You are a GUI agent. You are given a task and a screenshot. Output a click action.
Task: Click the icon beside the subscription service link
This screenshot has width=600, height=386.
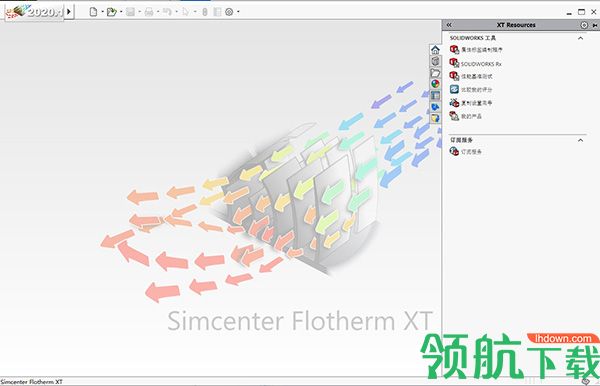454,151
